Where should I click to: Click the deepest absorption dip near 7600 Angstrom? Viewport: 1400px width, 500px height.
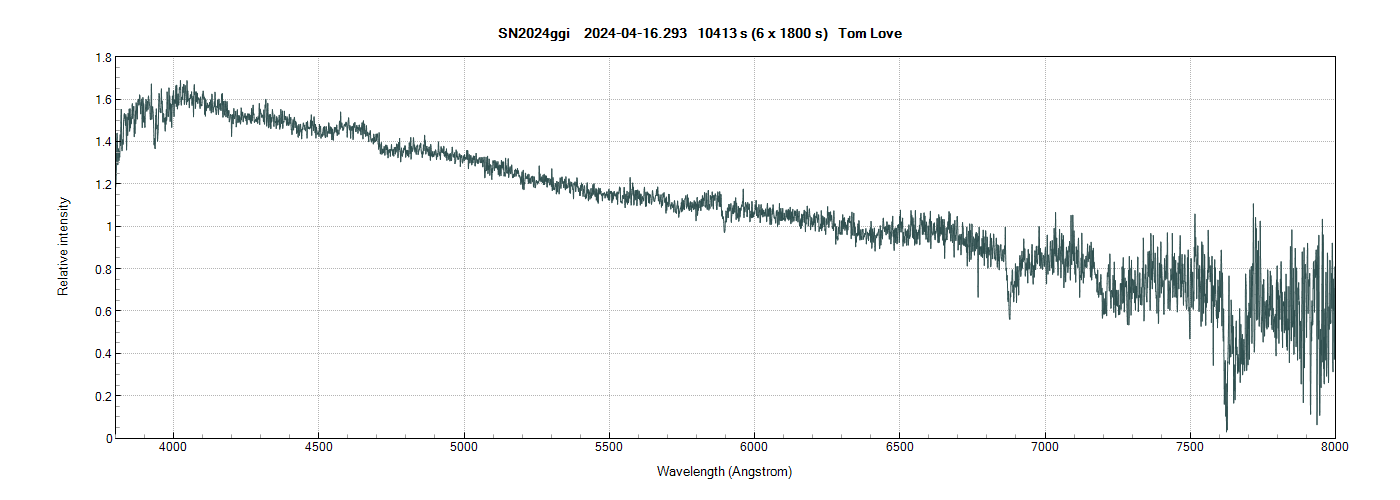coord(1226,428)
